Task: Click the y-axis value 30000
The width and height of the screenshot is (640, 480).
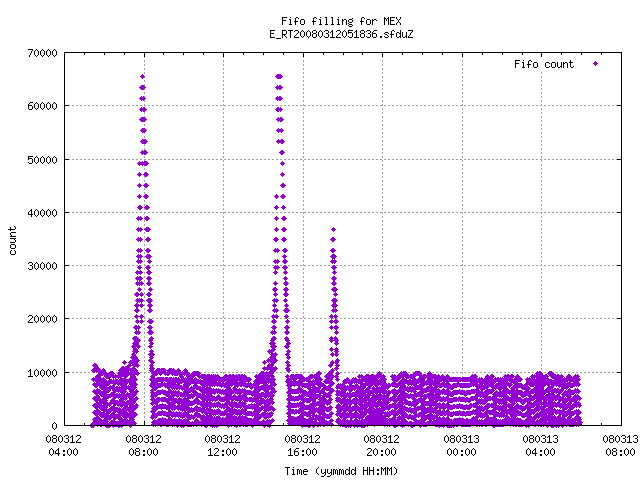Action: 42,266
